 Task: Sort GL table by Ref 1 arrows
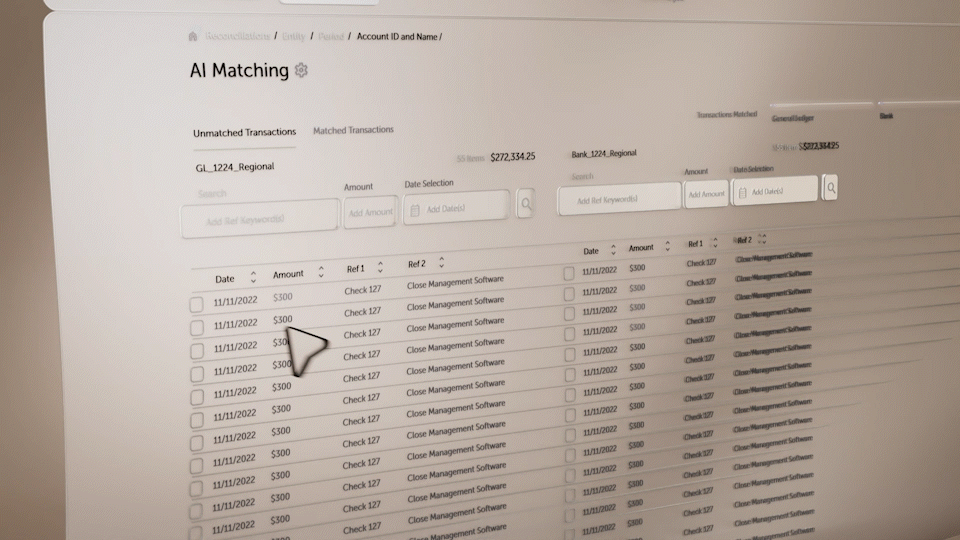click(380, 267)
